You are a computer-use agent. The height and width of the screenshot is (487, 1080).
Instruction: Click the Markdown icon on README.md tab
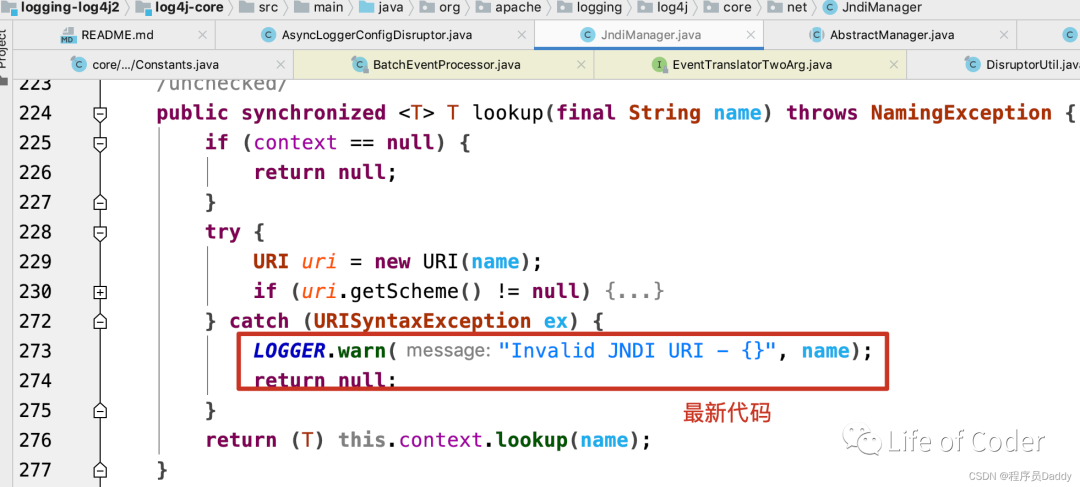pyautogui.click(x=67, y=35)
